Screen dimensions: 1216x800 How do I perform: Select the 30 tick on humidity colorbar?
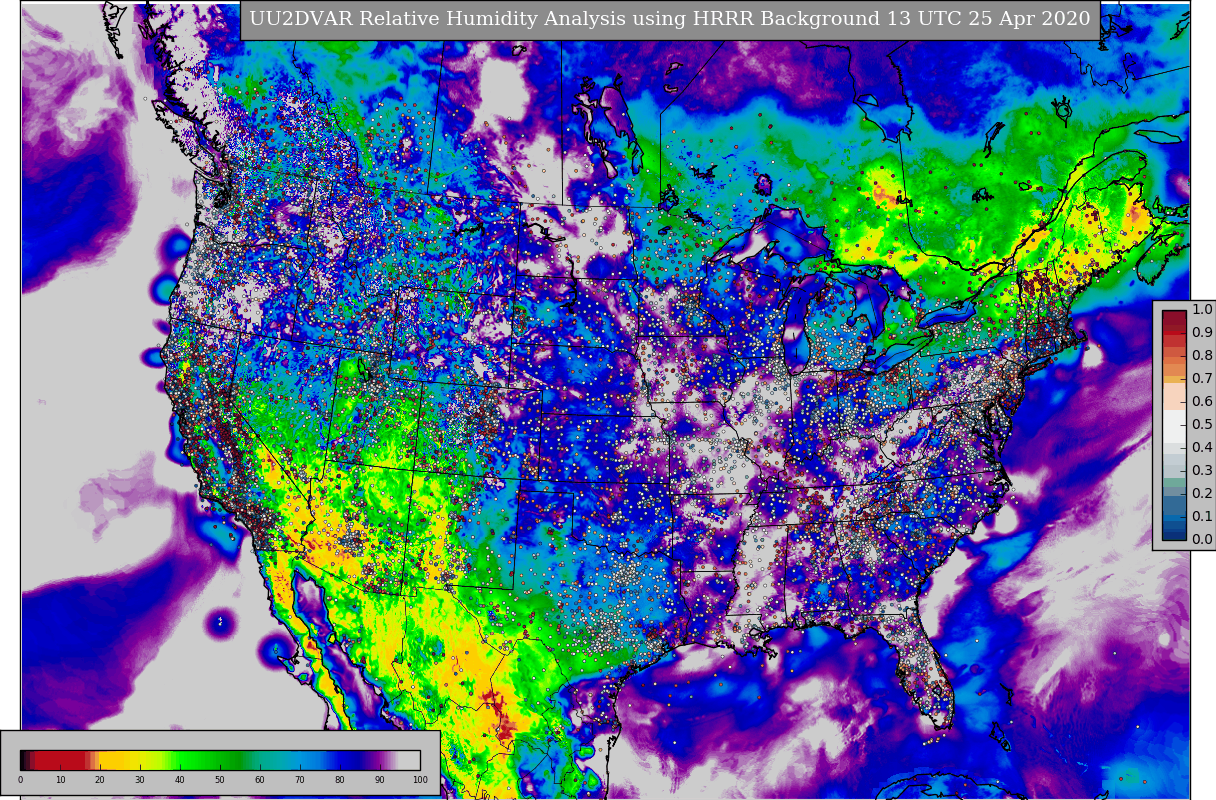(140, 780)
